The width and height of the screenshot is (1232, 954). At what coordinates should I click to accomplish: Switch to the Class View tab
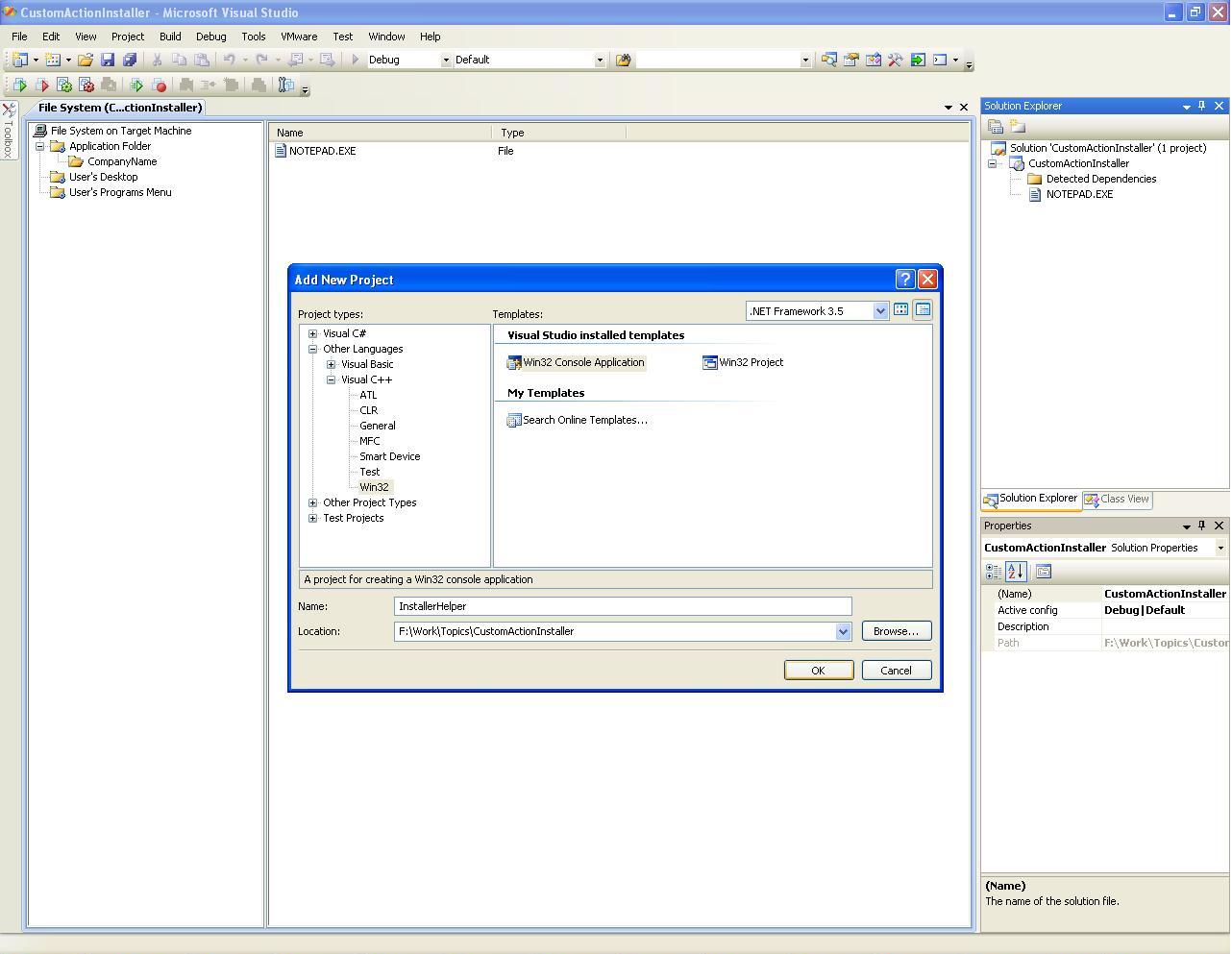click(1117, 500)
